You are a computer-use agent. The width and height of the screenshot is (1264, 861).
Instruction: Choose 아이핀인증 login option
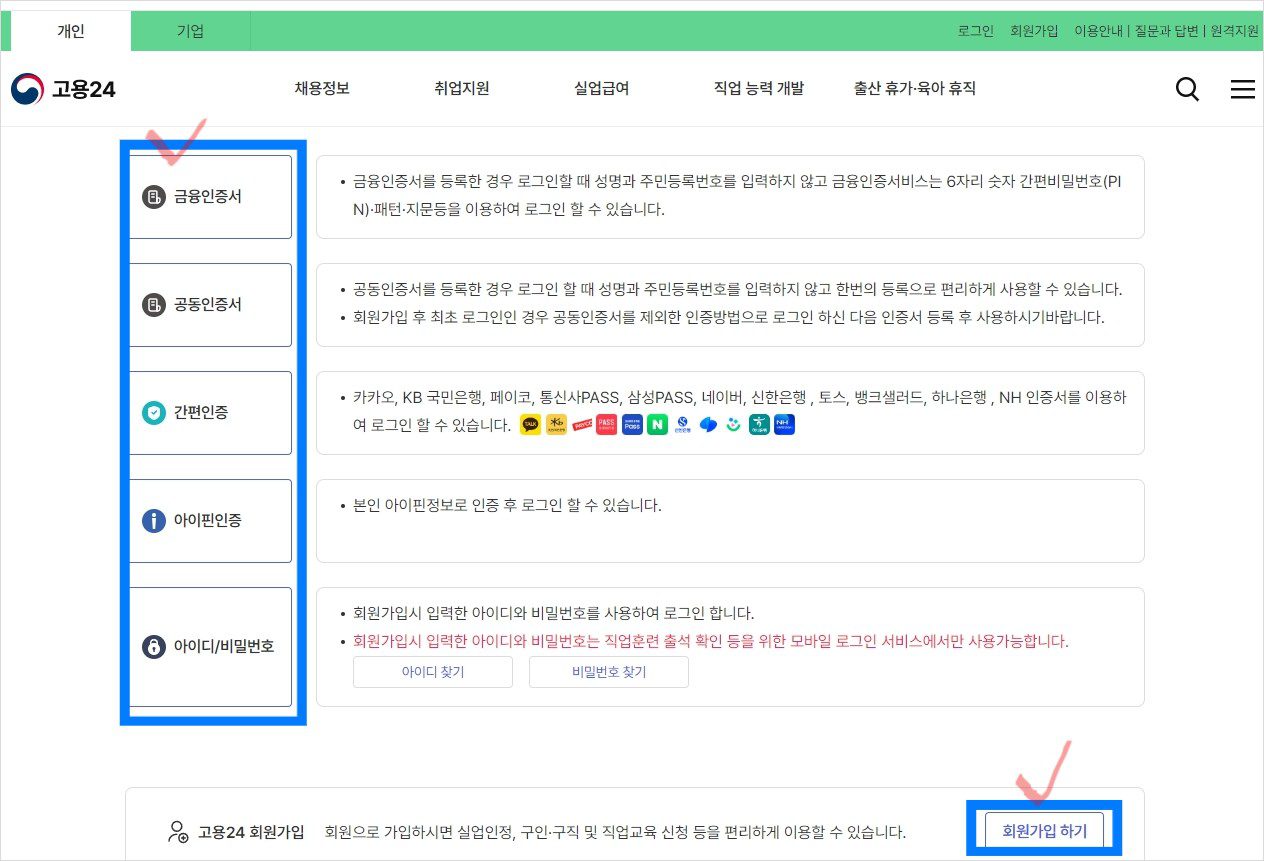pyautogui.click(x=210, y=521)
